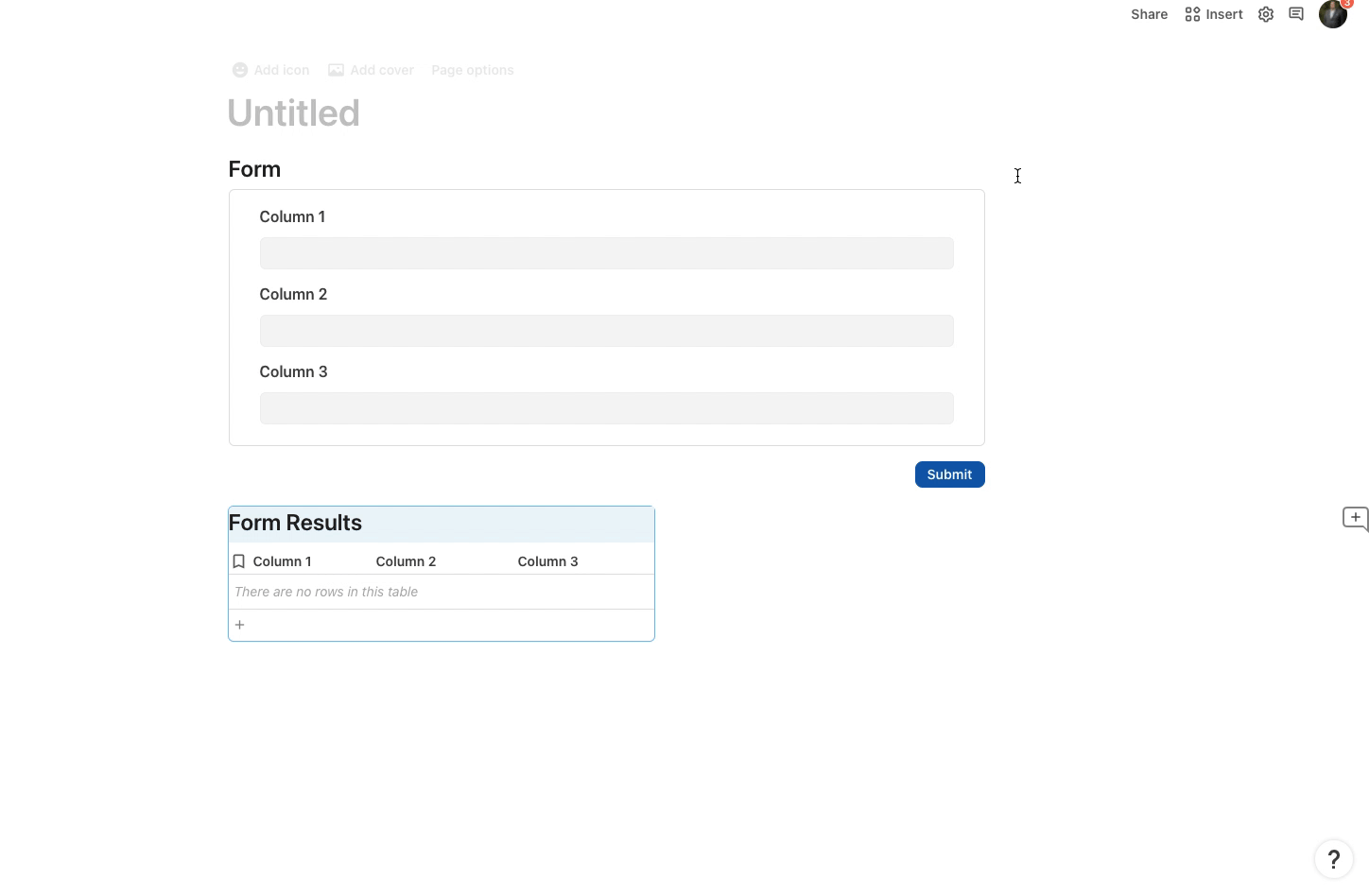1369x896 pixels.
Task: Click the Column 1 form input field
Action: point(606,253)
